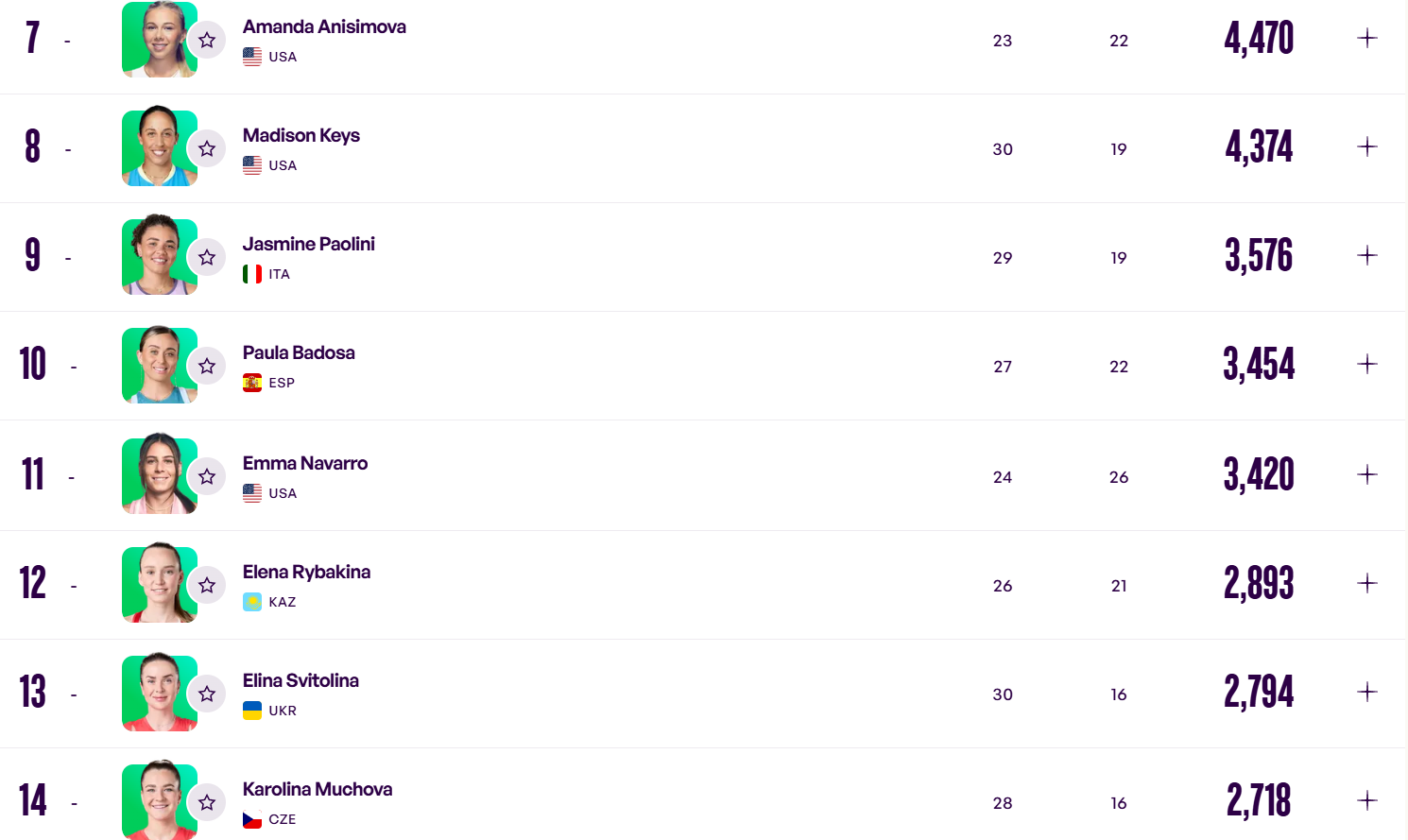Image resolution: width=1408 pixels, height=840 pixels.
Task: Open plus icon in Paula Badosa row
Action: [x=1367, y=364]
